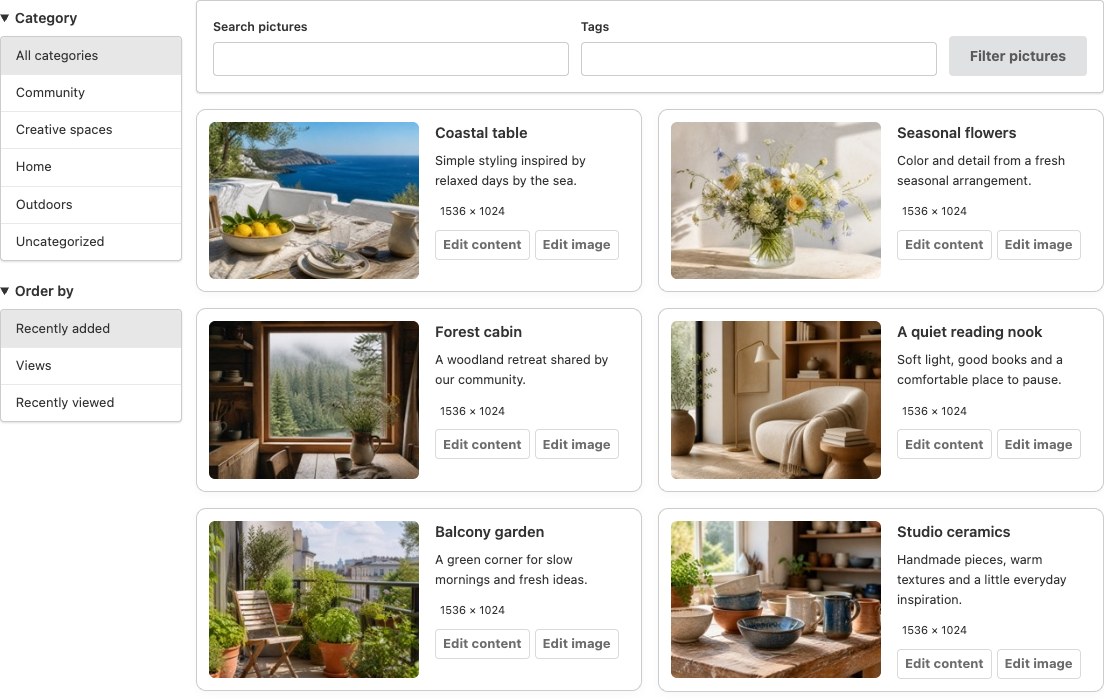The width and height of the screenshot is (1104, 700).
Task: Edit image for Forest cabin
Action: pos(577,444)
